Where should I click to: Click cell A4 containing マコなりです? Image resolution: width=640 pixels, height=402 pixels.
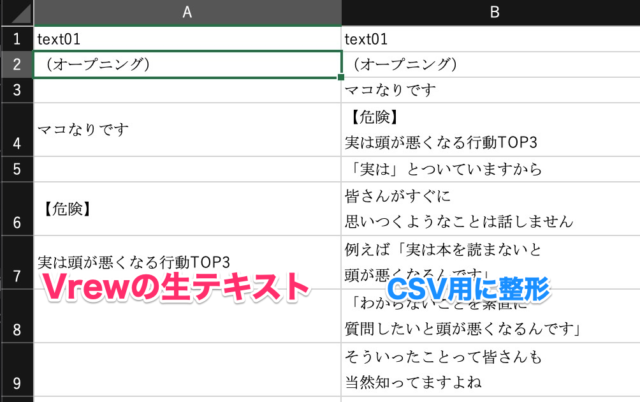pos(187,129)
